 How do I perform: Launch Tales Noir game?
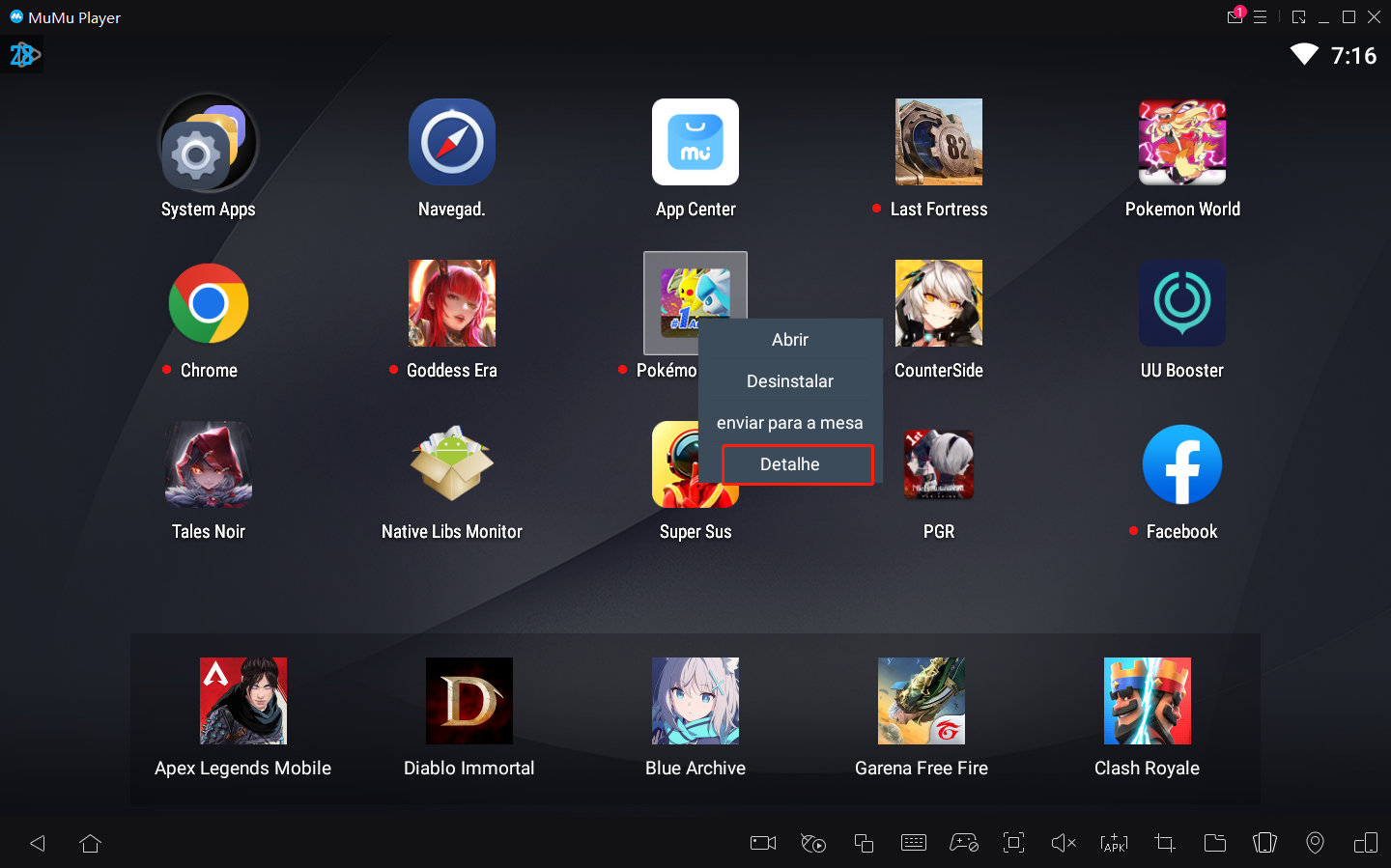pos(209,464)
